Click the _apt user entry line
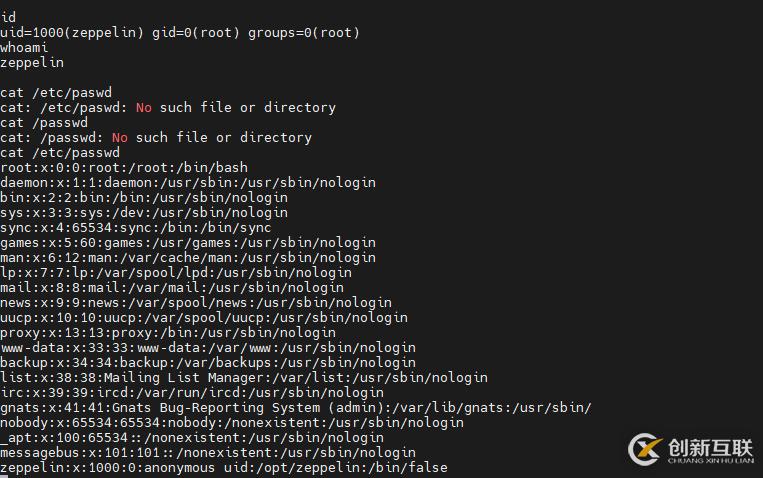763x478 pixels. [192, 438]
